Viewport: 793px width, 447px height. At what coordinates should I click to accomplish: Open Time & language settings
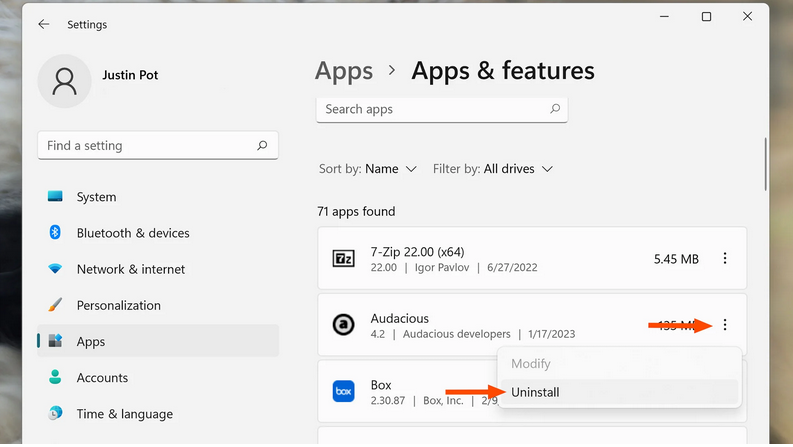click(158, 414)
